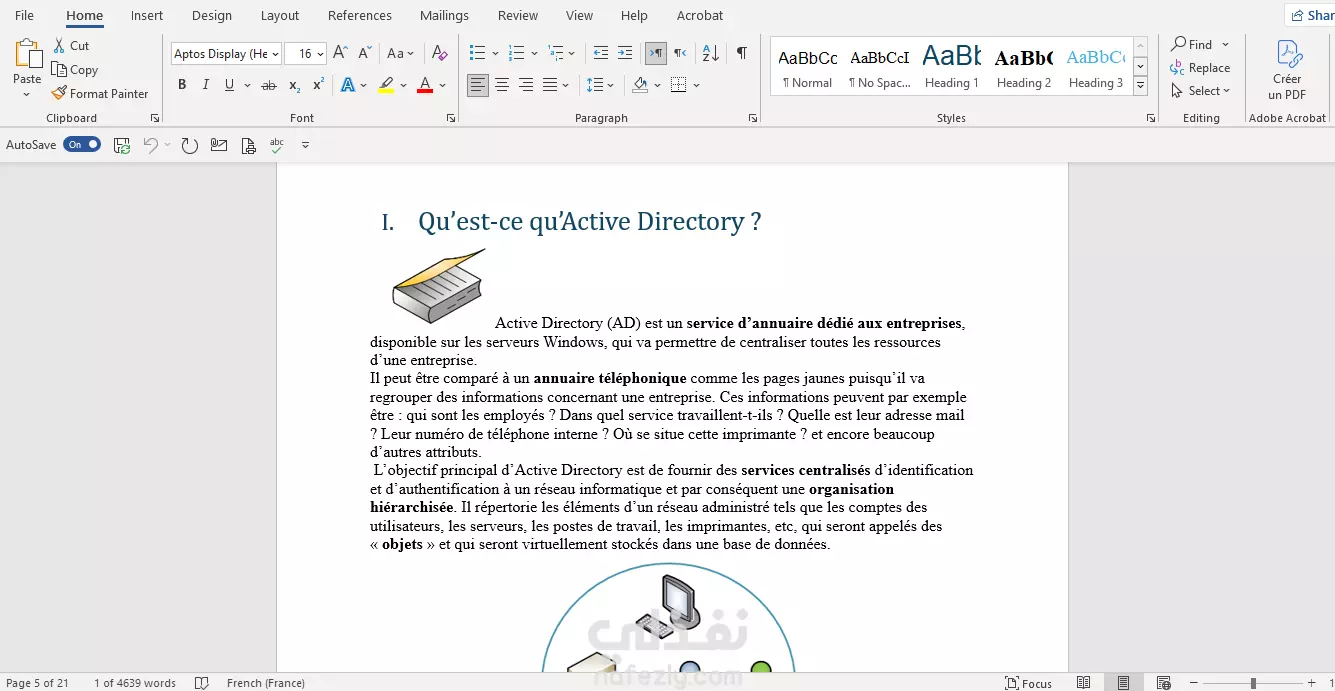
Task: Toggle Italic formatting
Action: pos(206,85)
